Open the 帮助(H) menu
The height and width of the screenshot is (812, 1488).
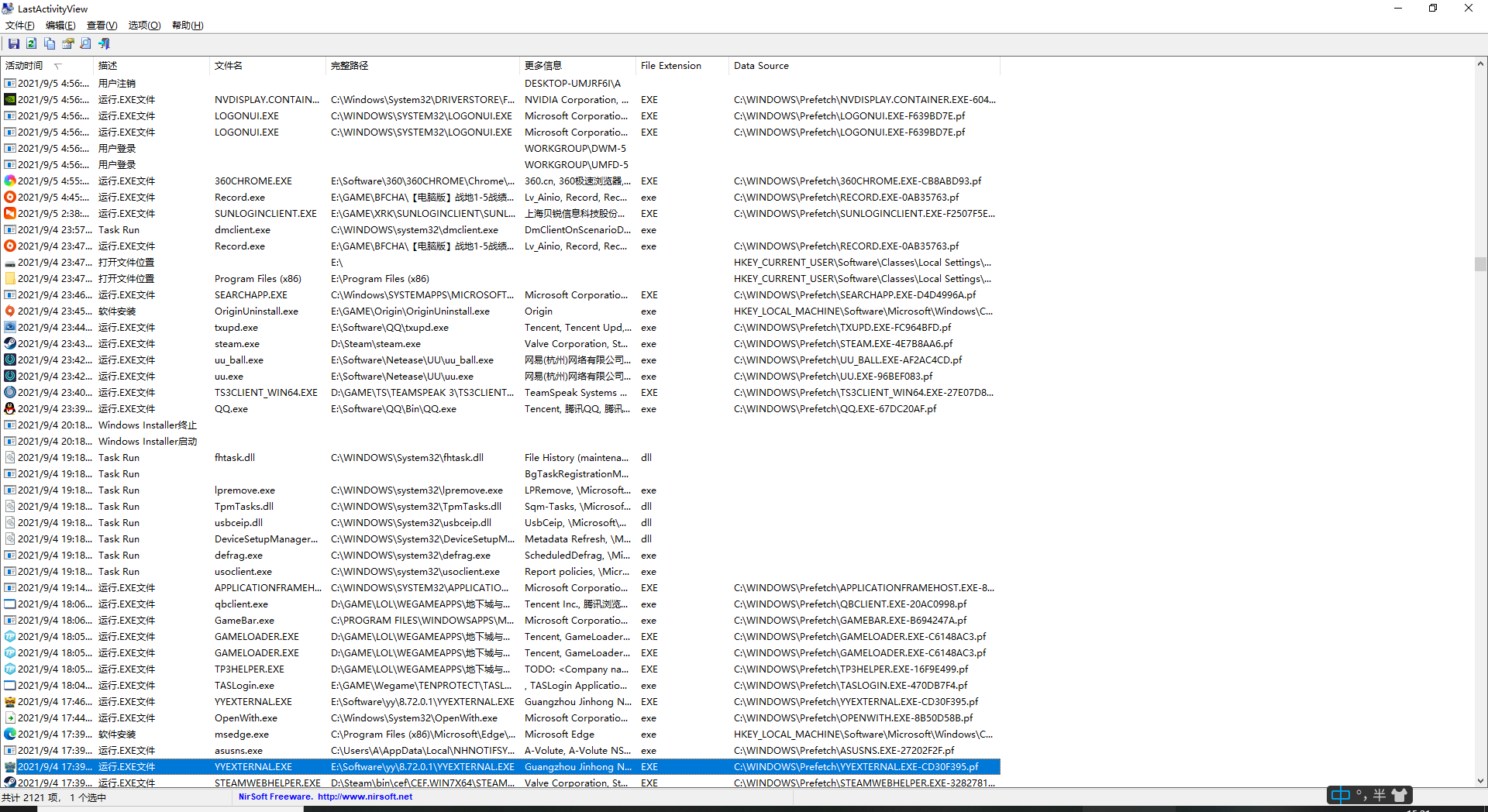(x=188, y=26)
